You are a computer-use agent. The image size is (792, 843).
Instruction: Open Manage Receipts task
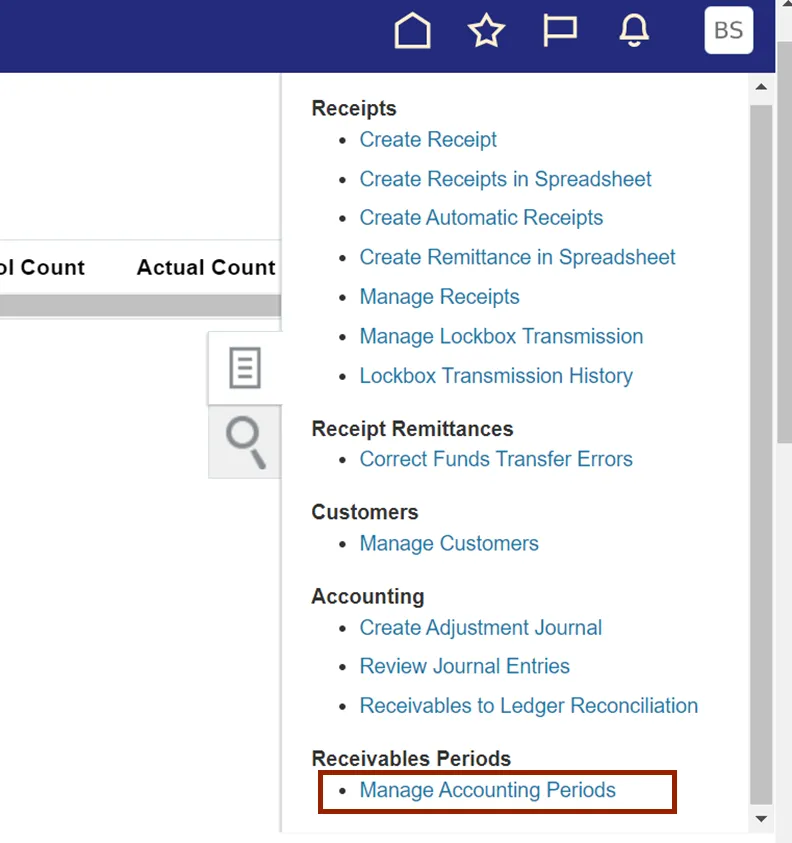(x=439, y=297)
